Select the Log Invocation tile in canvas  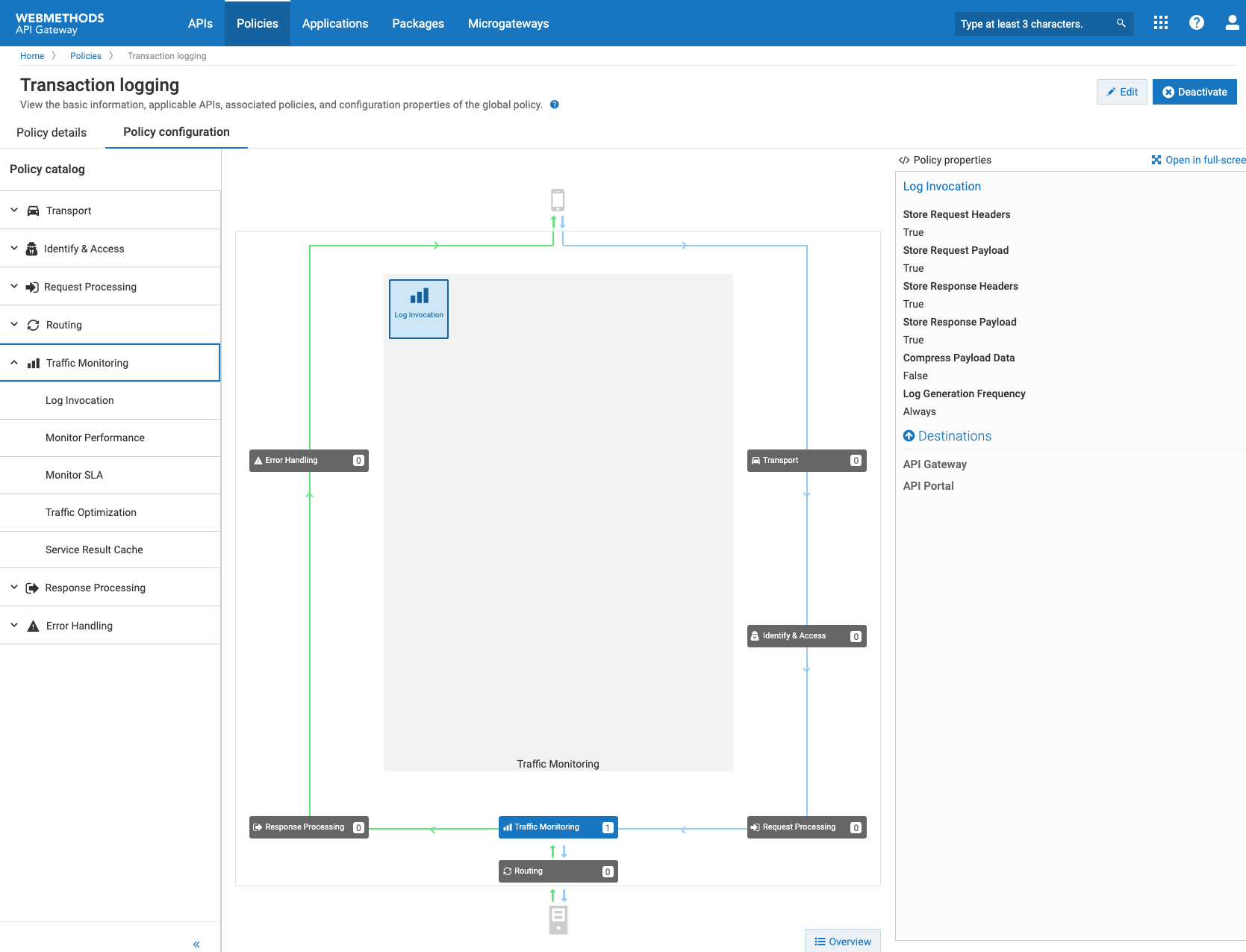(419, 308)
